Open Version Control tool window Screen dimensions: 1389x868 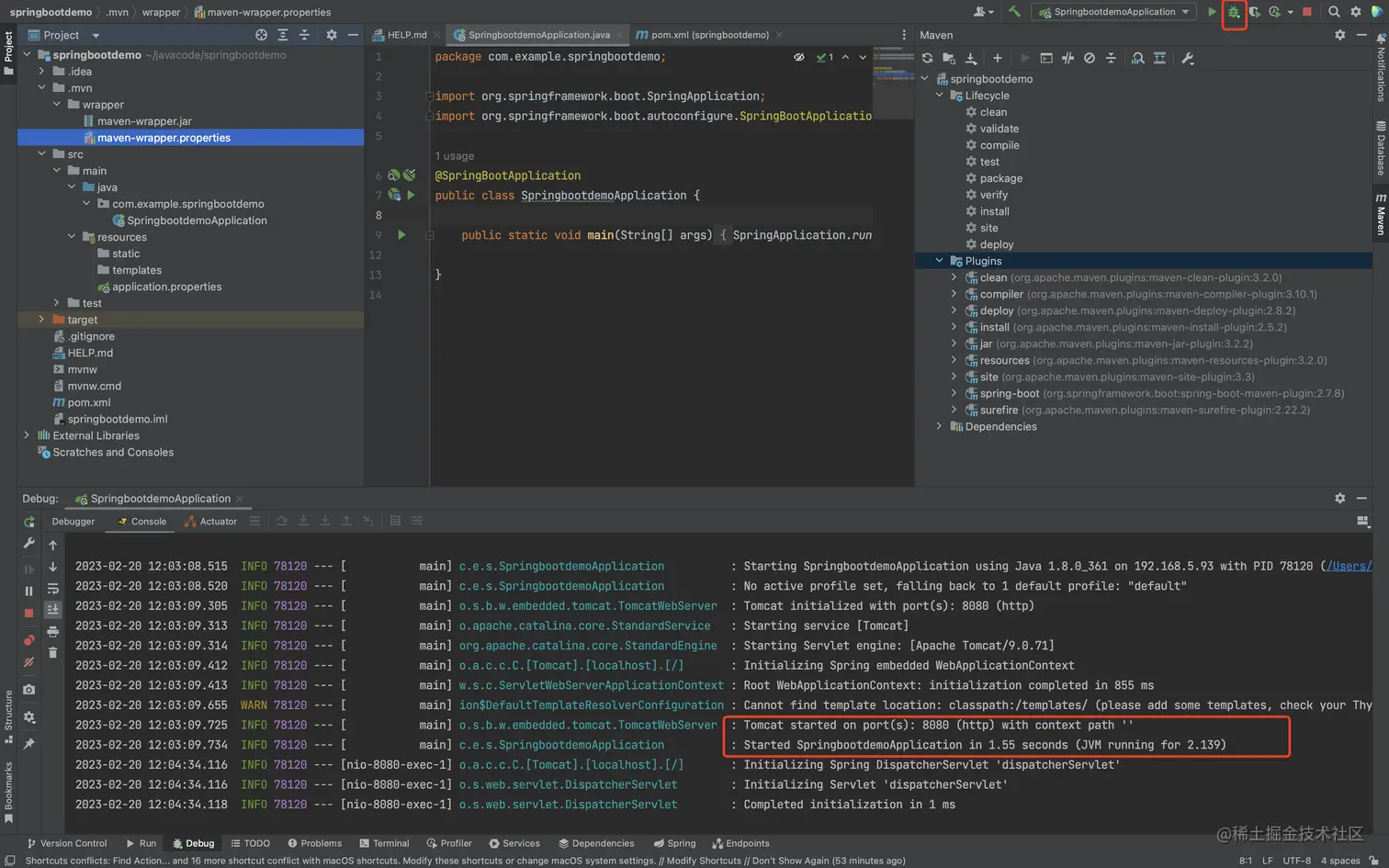click(66, 843)
